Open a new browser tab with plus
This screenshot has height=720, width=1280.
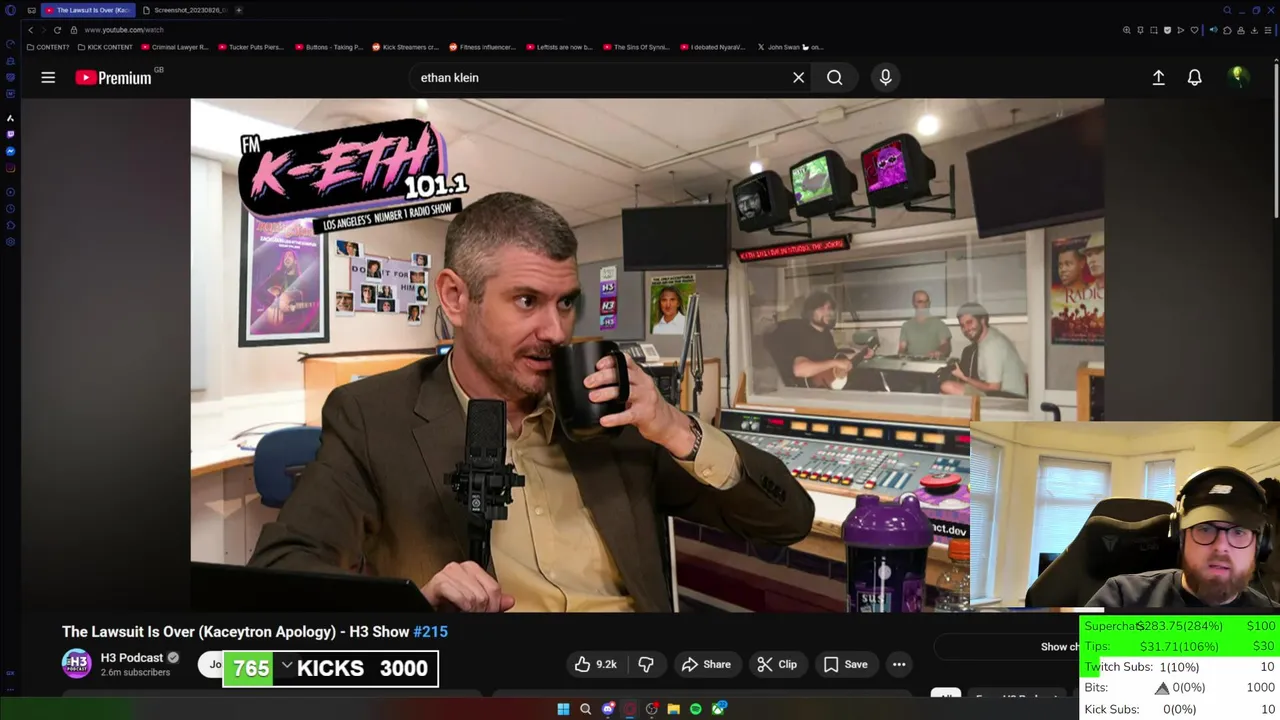click(x=239, y=10)
